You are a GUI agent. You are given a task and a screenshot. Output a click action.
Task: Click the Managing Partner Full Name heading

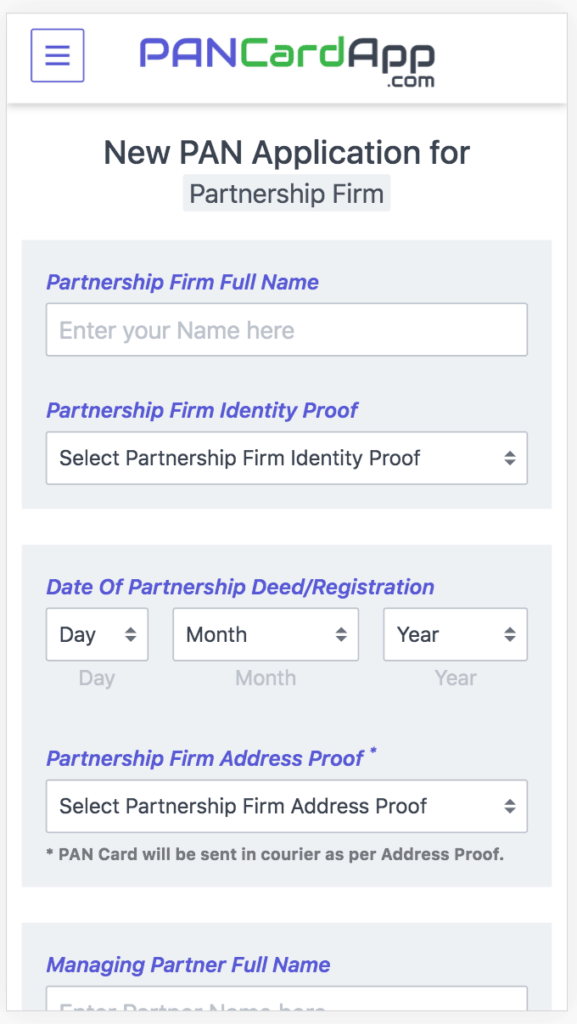(187, 965)
